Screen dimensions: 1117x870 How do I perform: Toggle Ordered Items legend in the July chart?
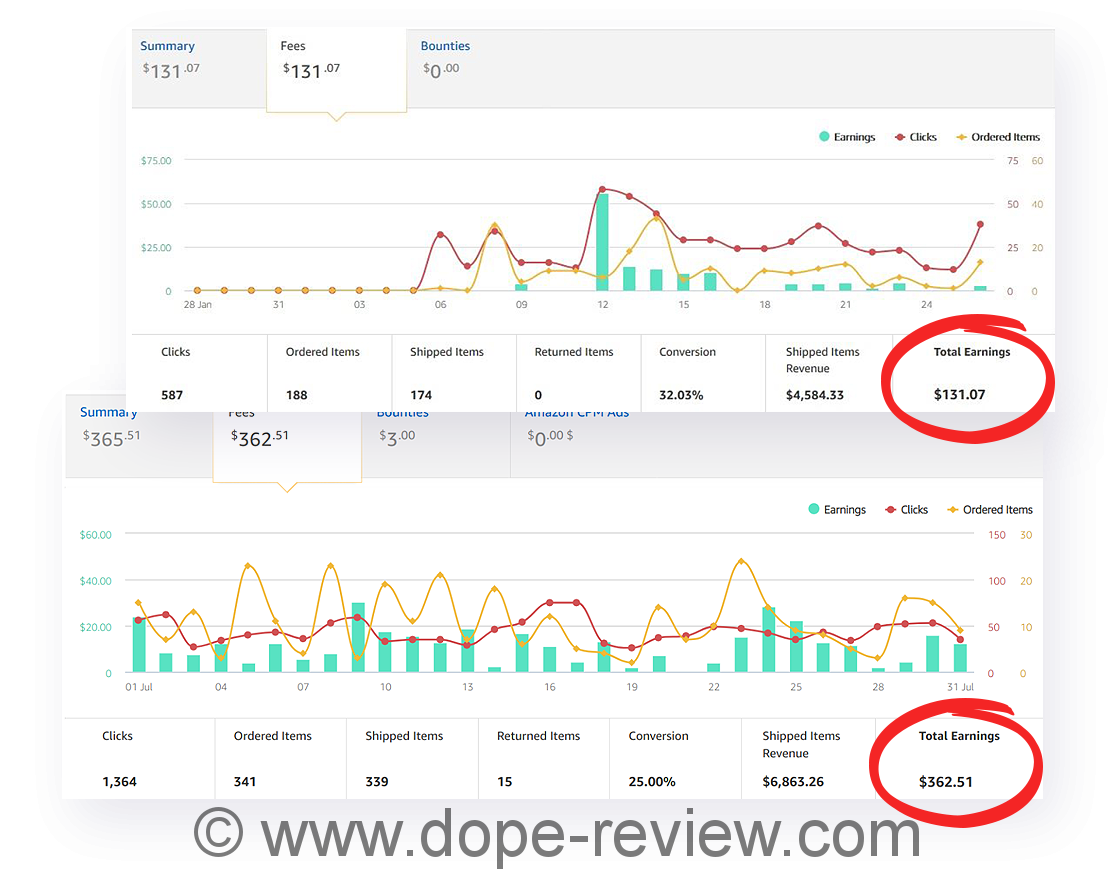[x=988, y=510]
